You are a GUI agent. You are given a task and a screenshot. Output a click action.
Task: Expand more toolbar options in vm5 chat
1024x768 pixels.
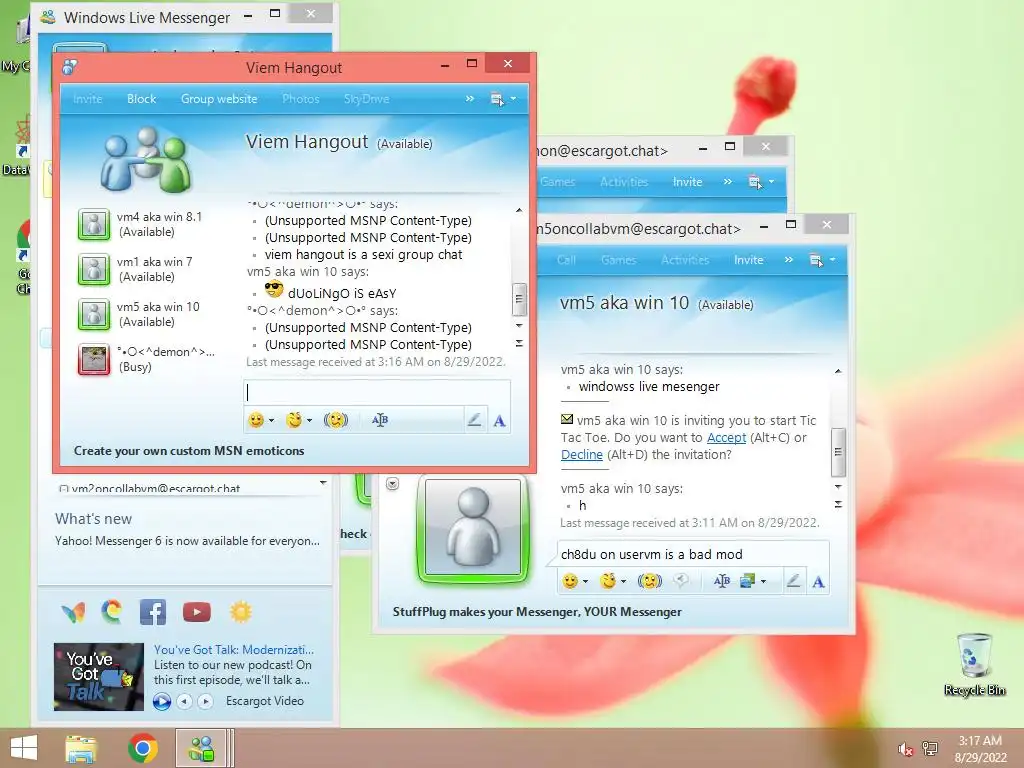click(788, 260)
